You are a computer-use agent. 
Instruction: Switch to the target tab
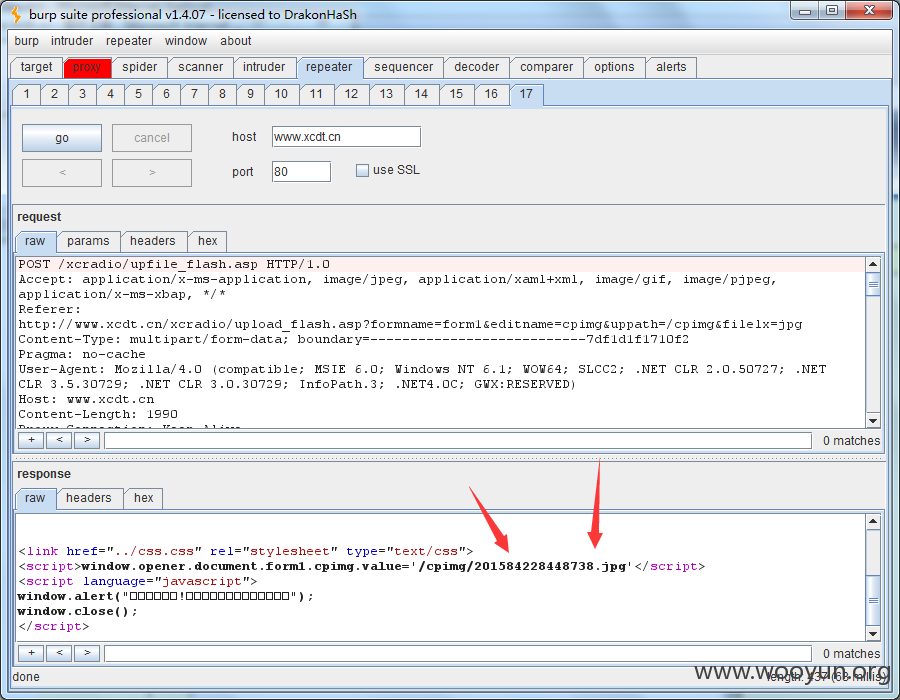[36, 67]
